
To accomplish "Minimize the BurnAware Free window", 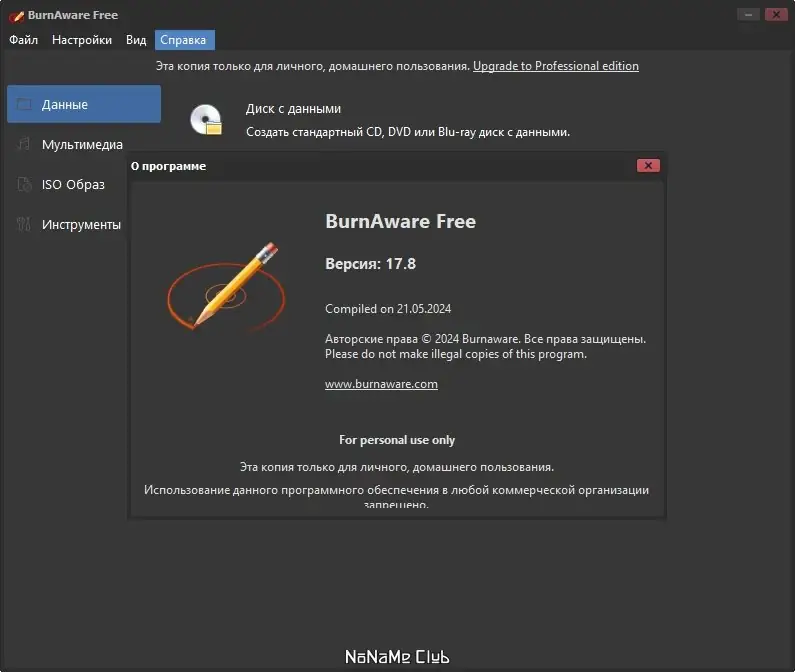I will point(748,15).
